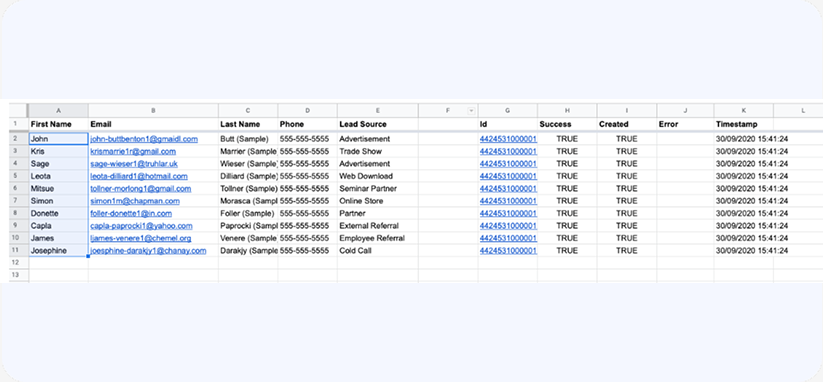
Task: Open the foller-donette1@in.com email link
Action: [x=131, y=214]
